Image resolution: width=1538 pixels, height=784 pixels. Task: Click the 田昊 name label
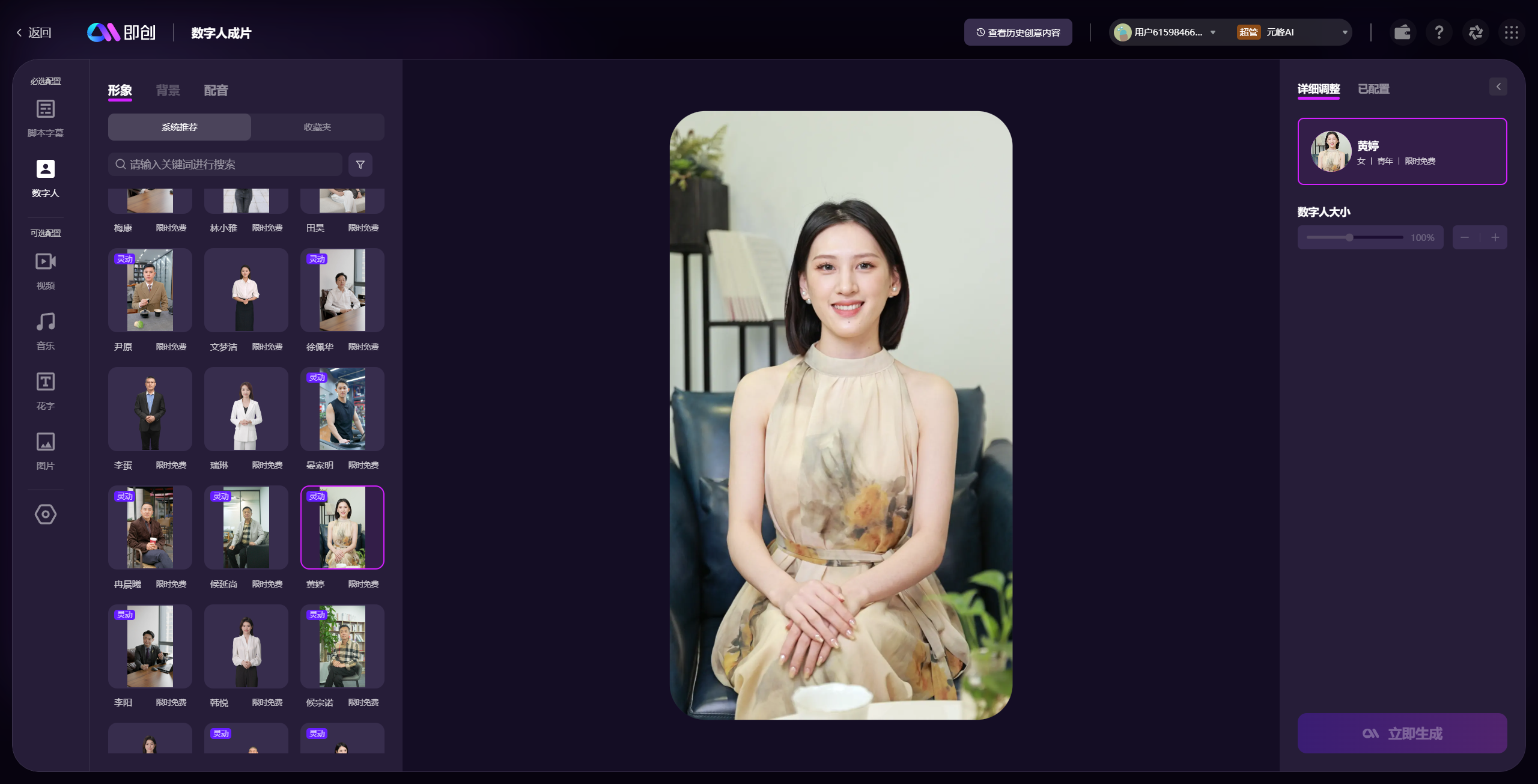[x=315, y=228]
